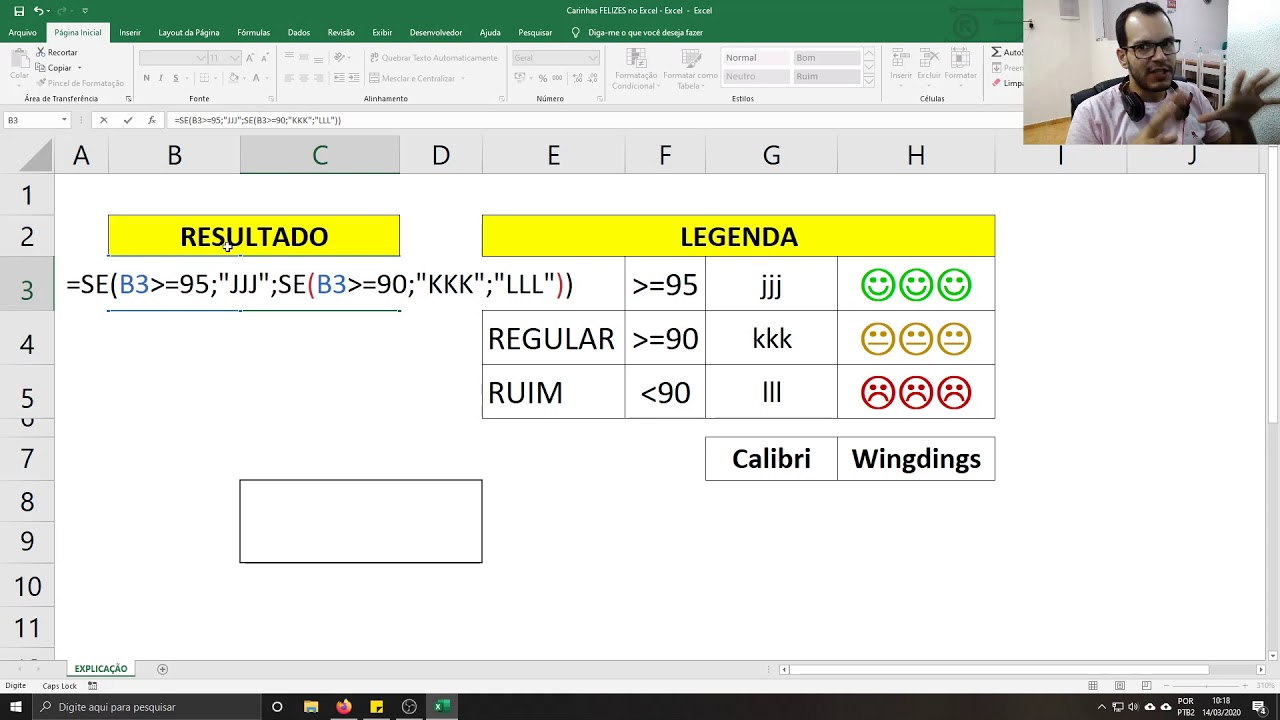
Task: Open the font size dropdown
Action: [236, 58]
